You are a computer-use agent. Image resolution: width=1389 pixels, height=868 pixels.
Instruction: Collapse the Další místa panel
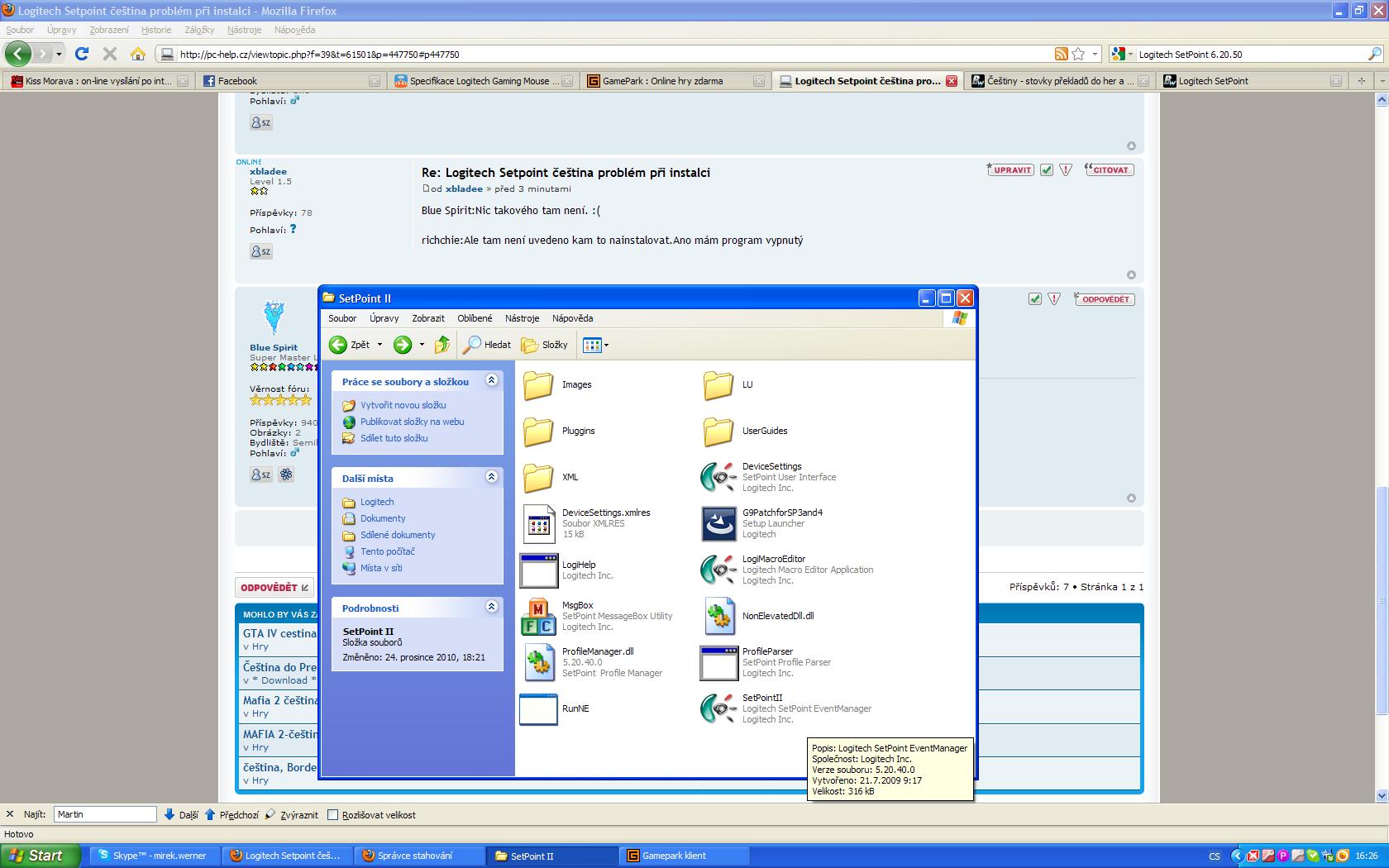(x=492, y=477)
